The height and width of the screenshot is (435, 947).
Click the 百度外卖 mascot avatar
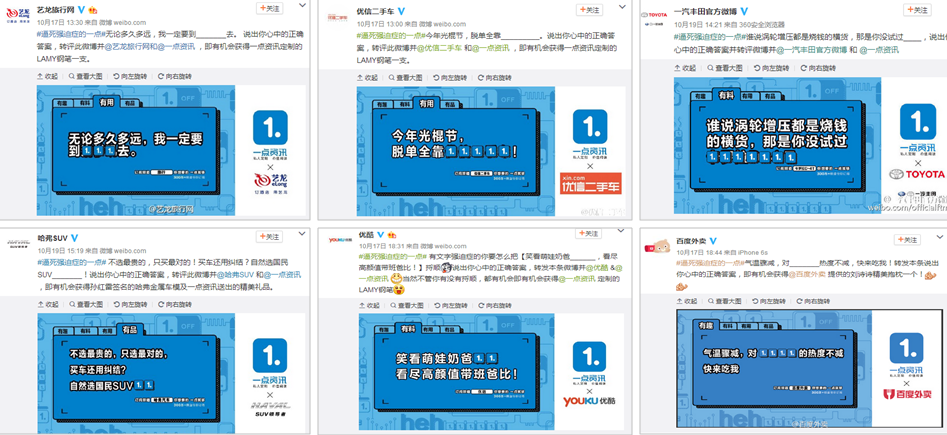[658, 246]
